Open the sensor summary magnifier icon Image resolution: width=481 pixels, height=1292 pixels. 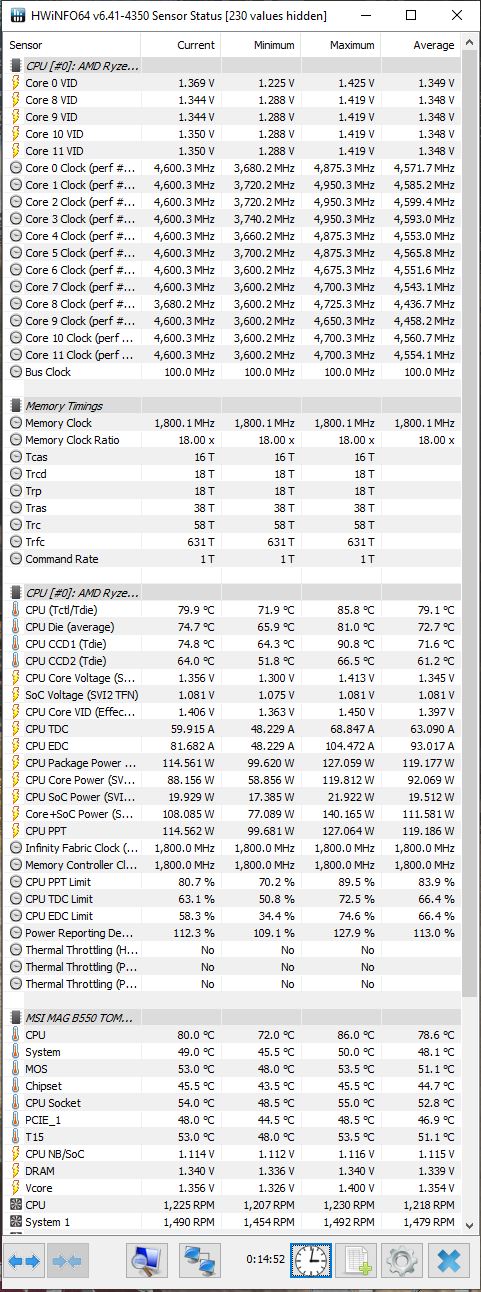point(147,1261)
